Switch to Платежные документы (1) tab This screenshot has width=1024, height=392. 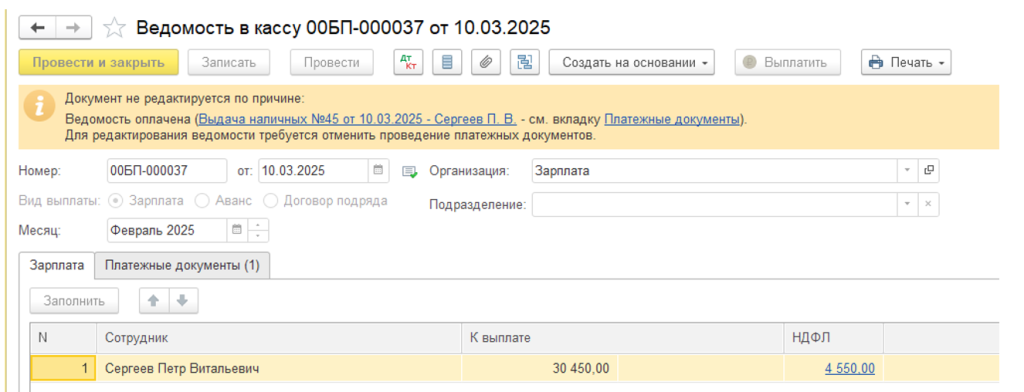pos(182,266)
